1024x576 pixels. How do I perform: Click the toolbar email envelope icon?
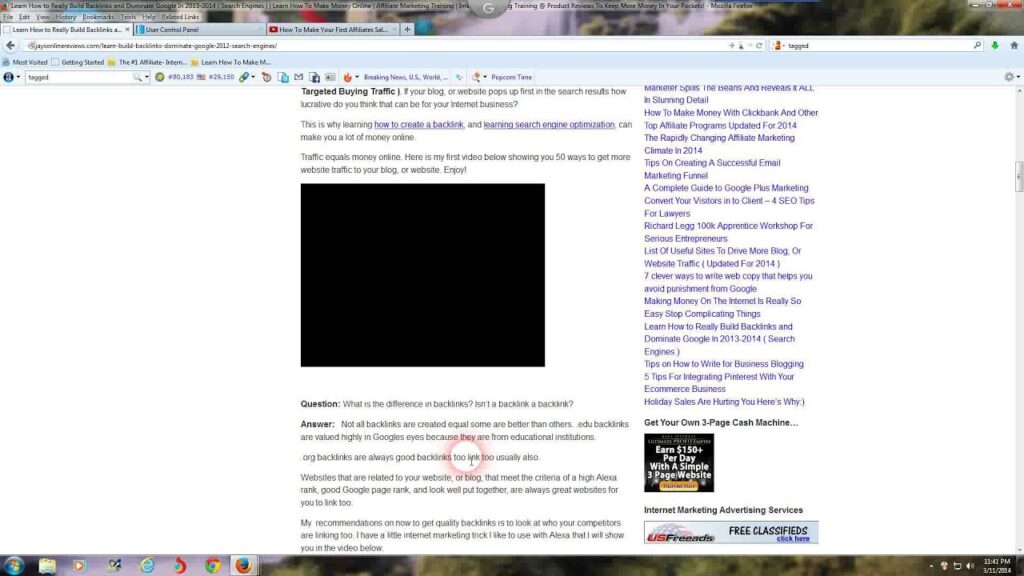click(298, 77)
